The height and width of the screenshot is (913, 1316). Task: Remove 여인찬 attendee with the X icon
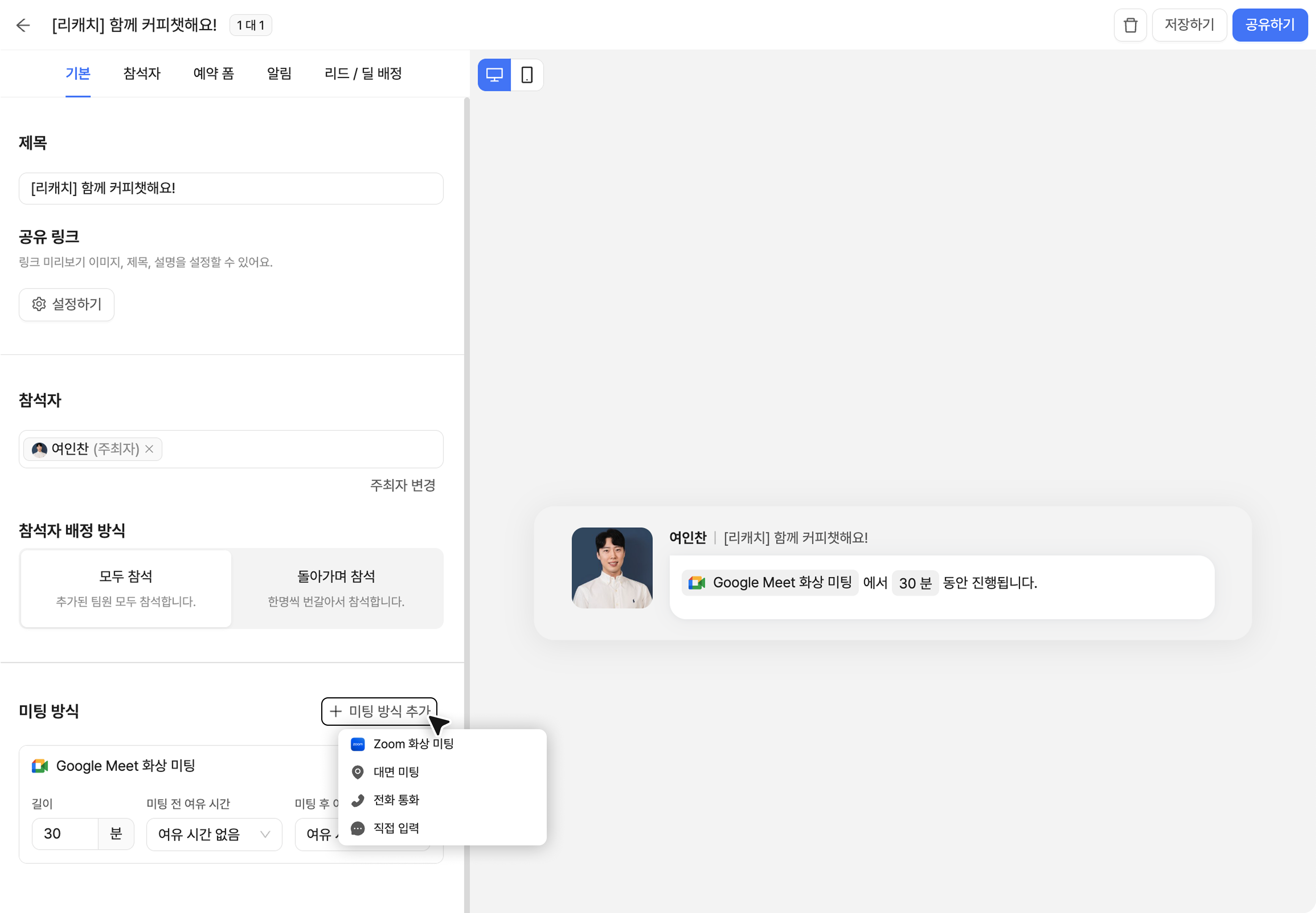[149, 449]
